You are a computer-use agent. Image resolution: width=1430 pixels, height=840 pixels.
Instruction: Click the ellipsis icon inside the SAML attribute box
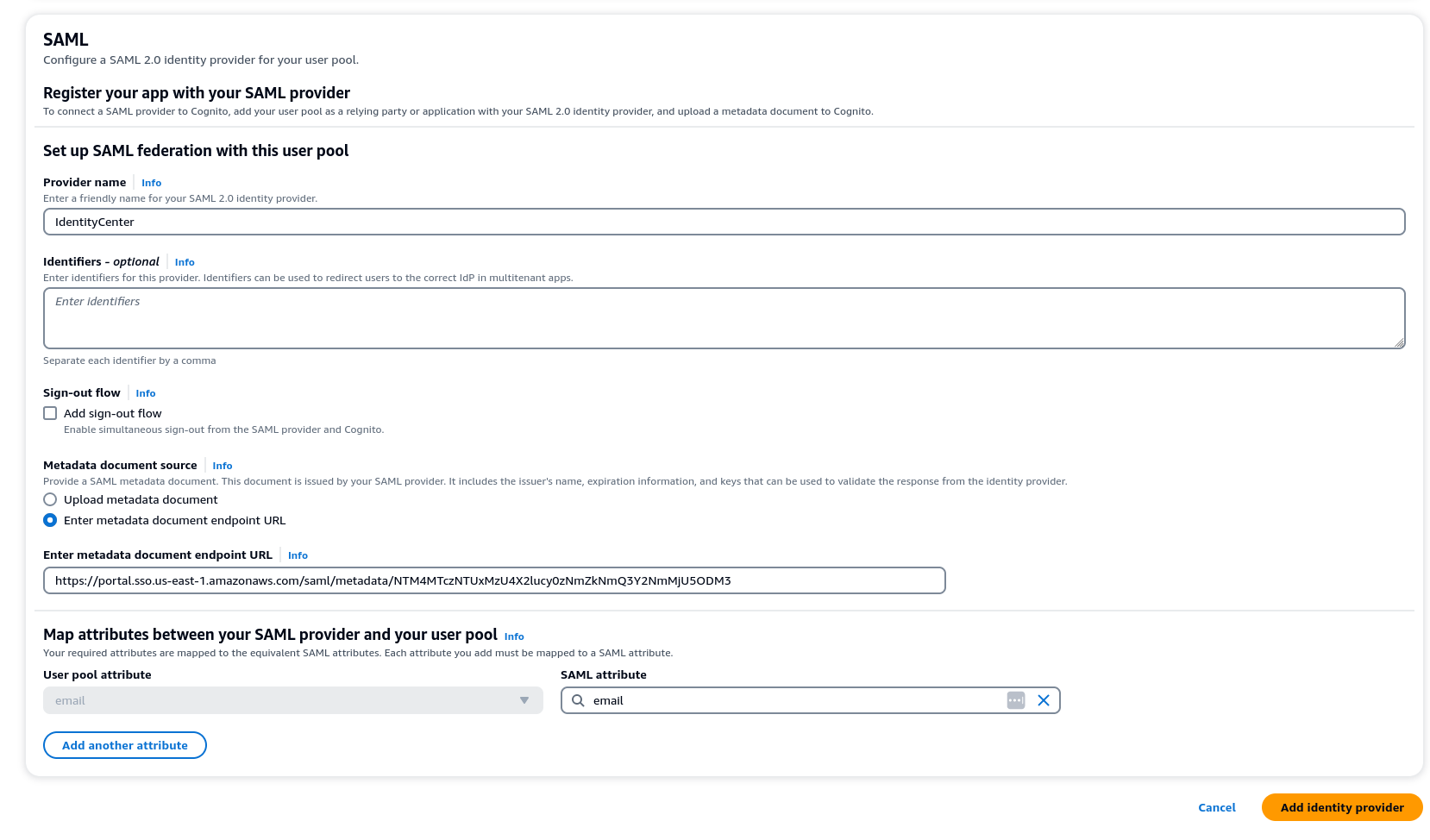pos(1015,700)
